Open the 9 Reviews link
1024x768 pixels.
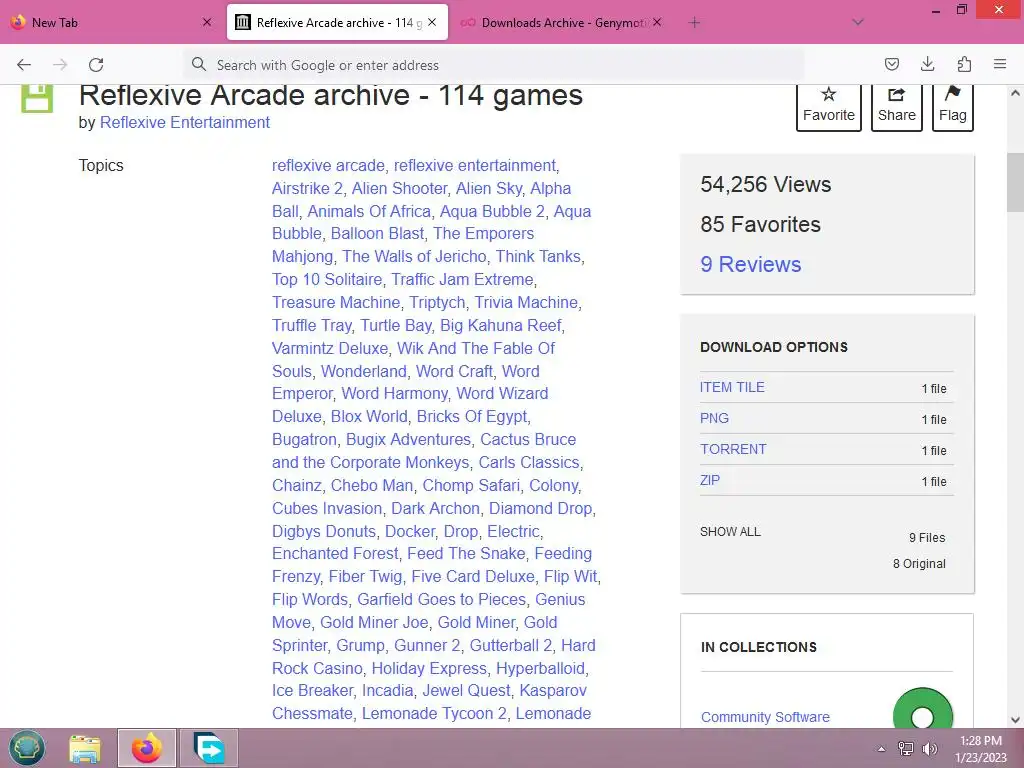pos(750,264)
